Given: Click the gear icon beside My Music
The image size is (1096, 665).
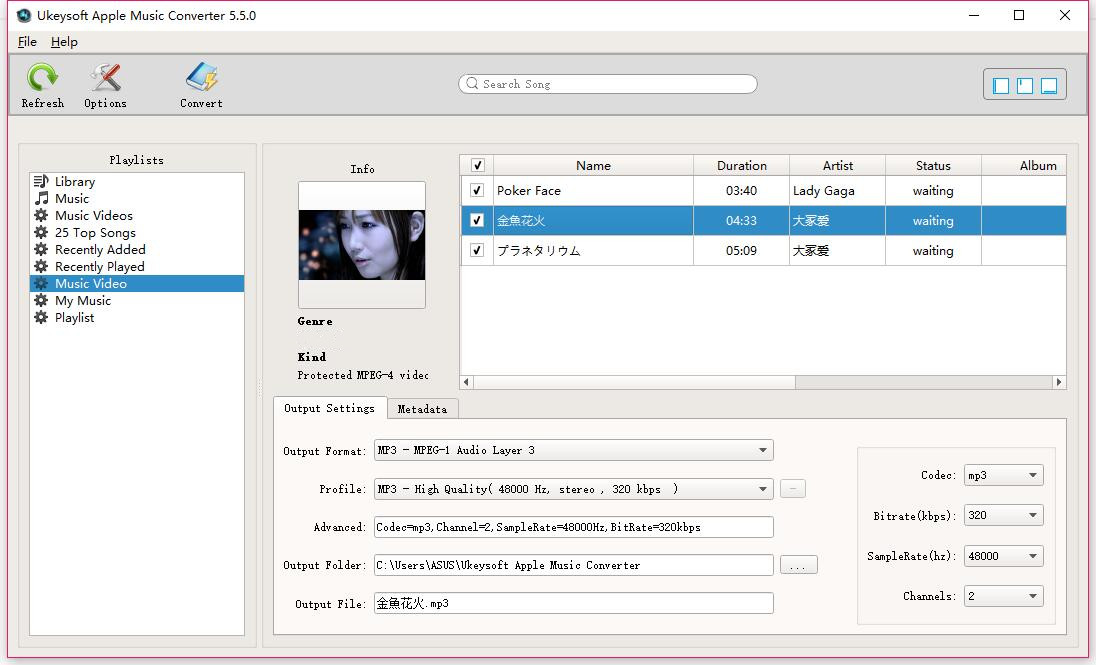Looking at the screenshot, I should [41, 300].
